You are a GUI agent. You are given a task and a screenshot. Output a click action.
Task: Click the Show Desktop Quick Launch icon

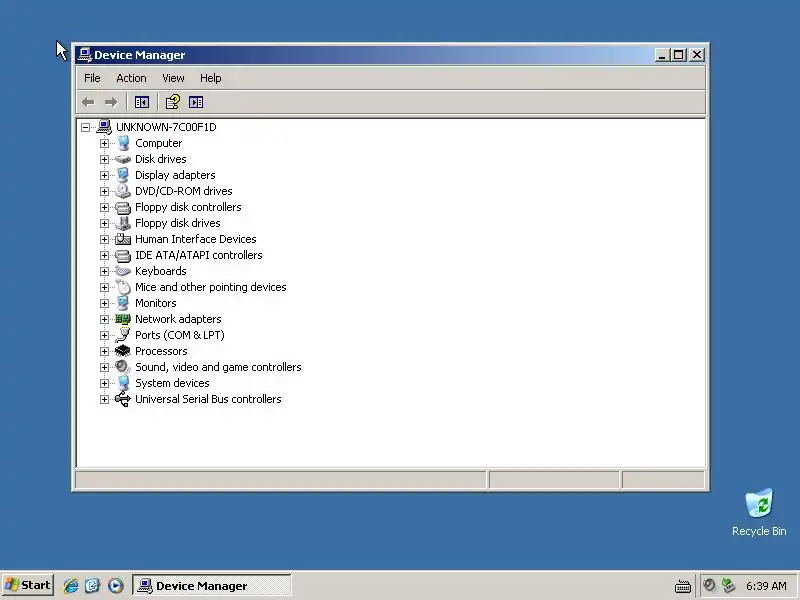[93, 586]
